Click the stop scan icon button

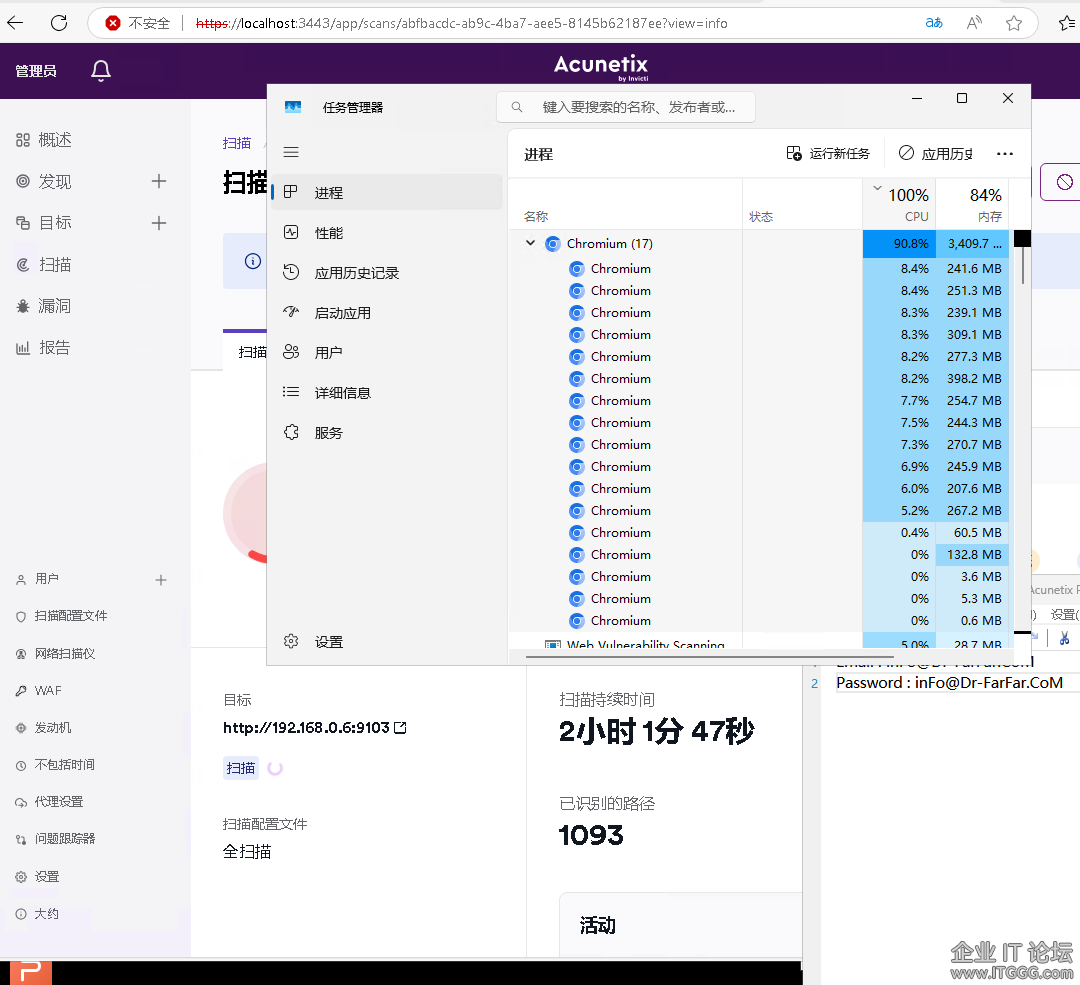(1064, 182)
